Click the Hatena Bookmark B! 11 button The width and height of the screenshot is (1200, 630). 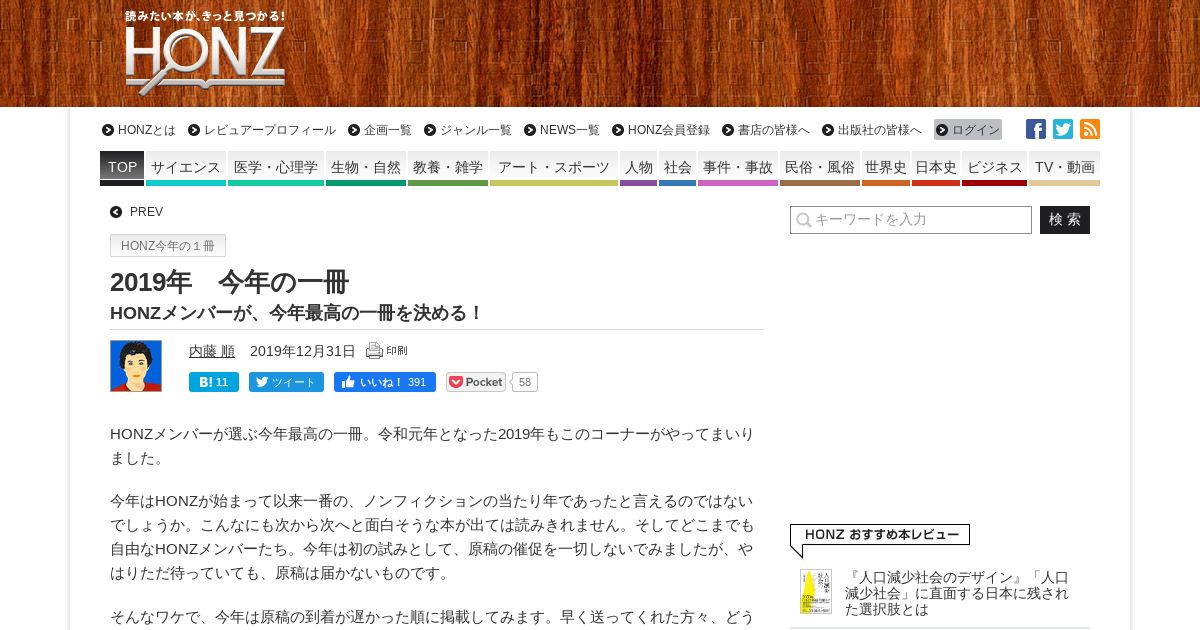point(214,382)
